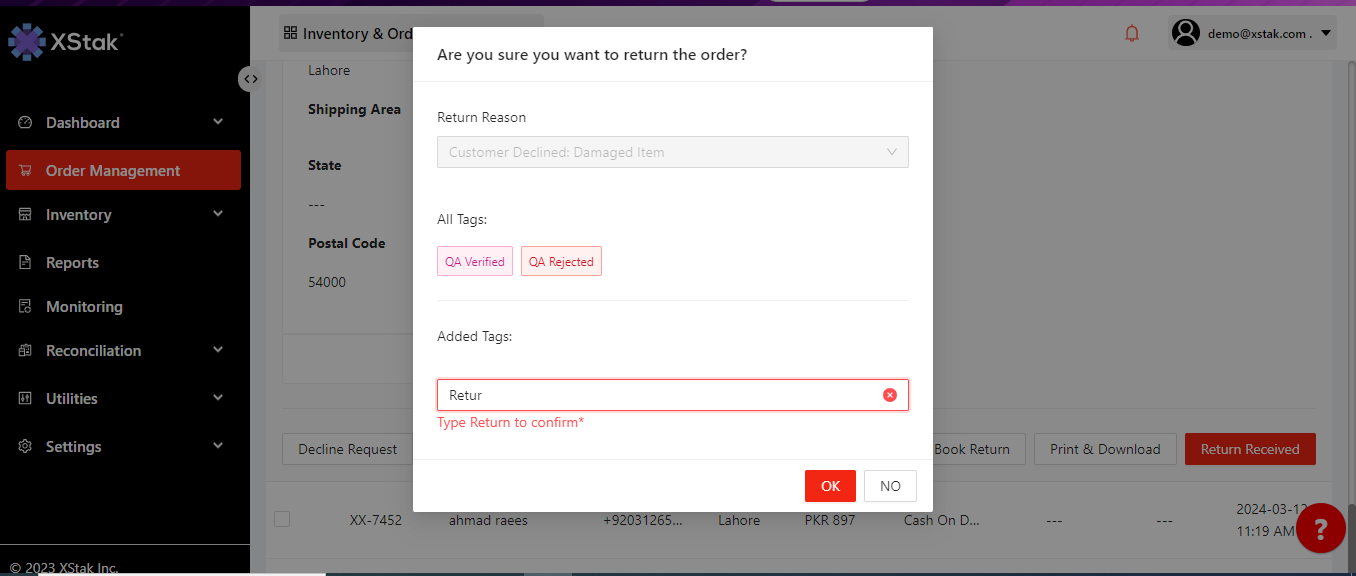This screenshot has width=1356, height=576.
Task: Toggle the QA Rejected tag
Action: [561, 262]
